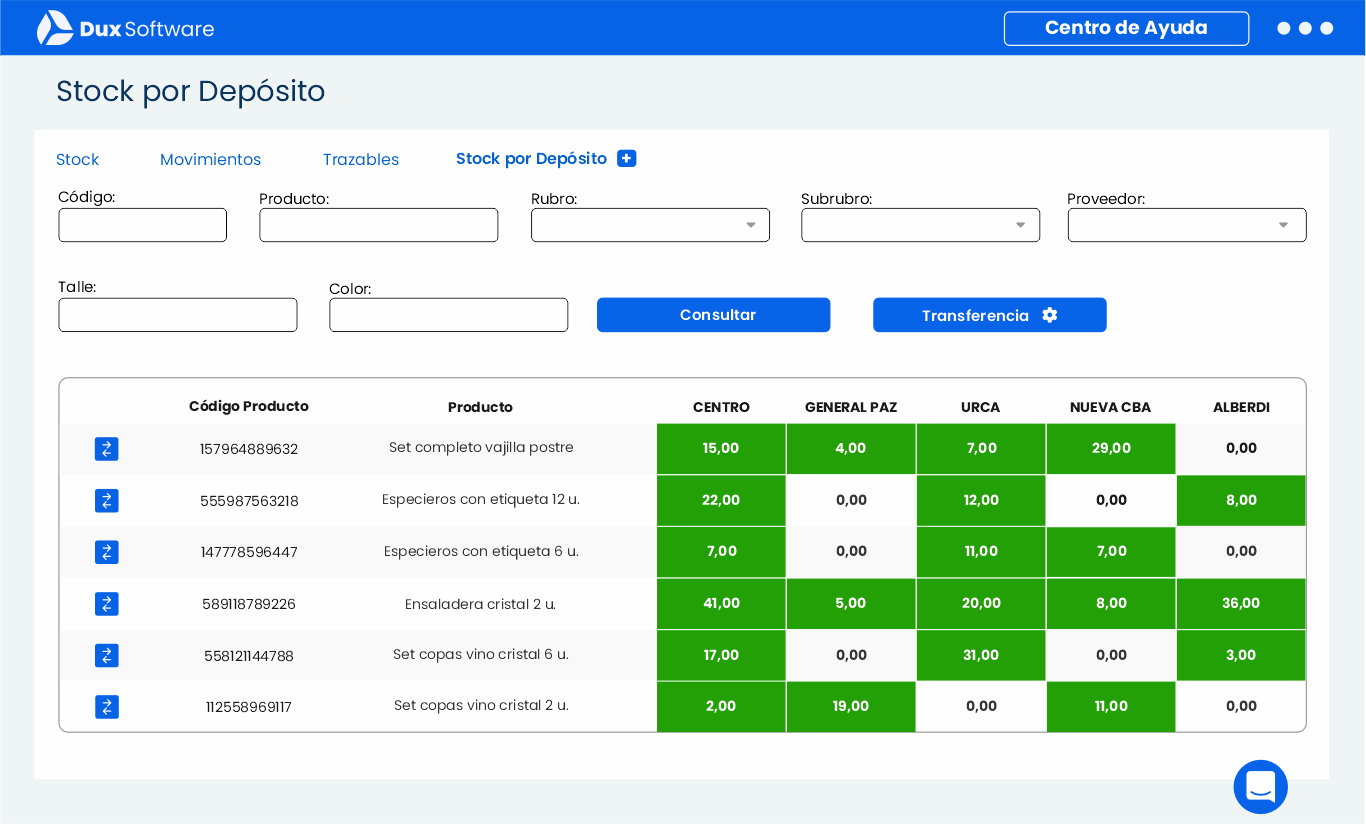Open the Proveedor dropdown
1366x824 pixels.
[1283, 224]
